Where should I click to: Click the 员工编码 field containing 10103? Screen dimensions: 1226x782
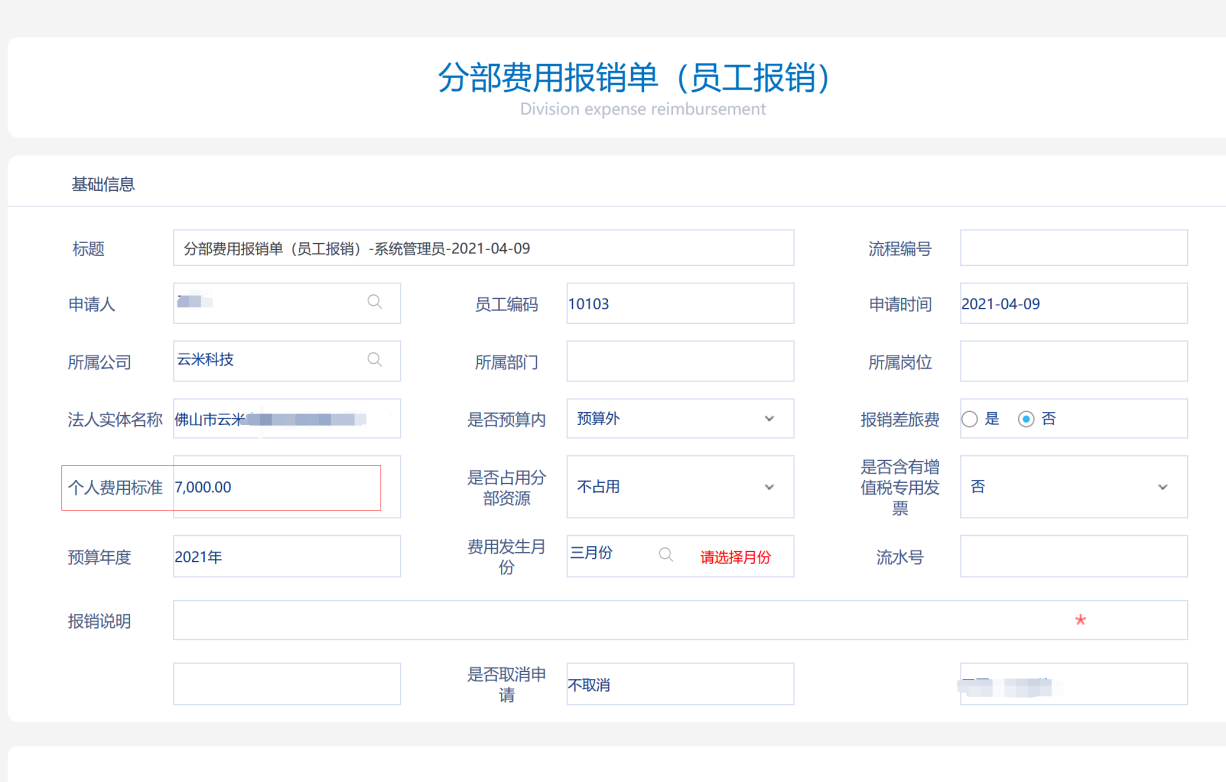(x=680, y=303)
